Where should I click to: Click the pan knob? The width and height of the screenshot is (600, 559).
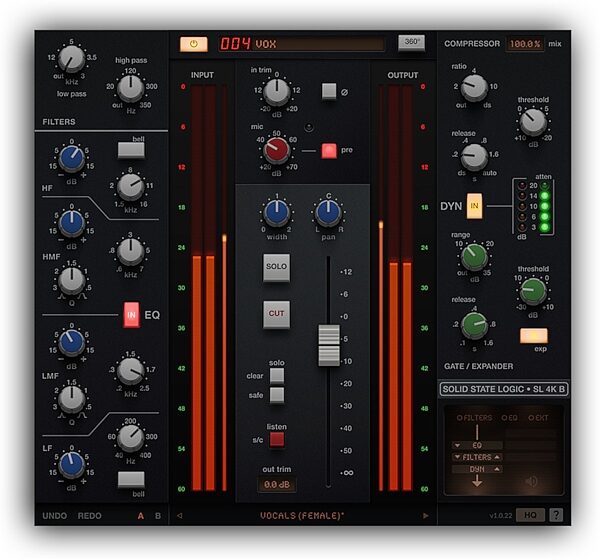pos(328,213)
